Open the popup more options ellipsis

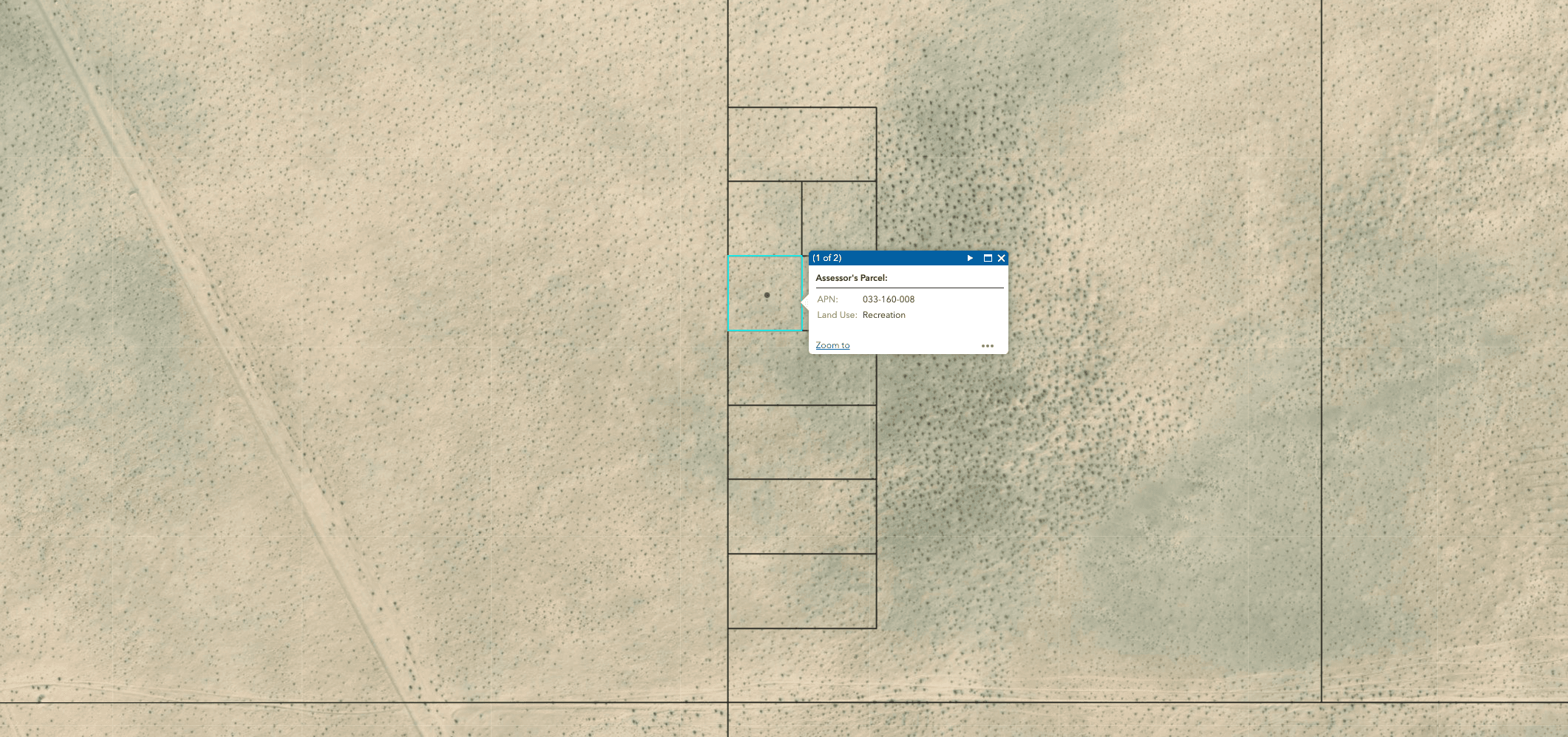(988, 346)
